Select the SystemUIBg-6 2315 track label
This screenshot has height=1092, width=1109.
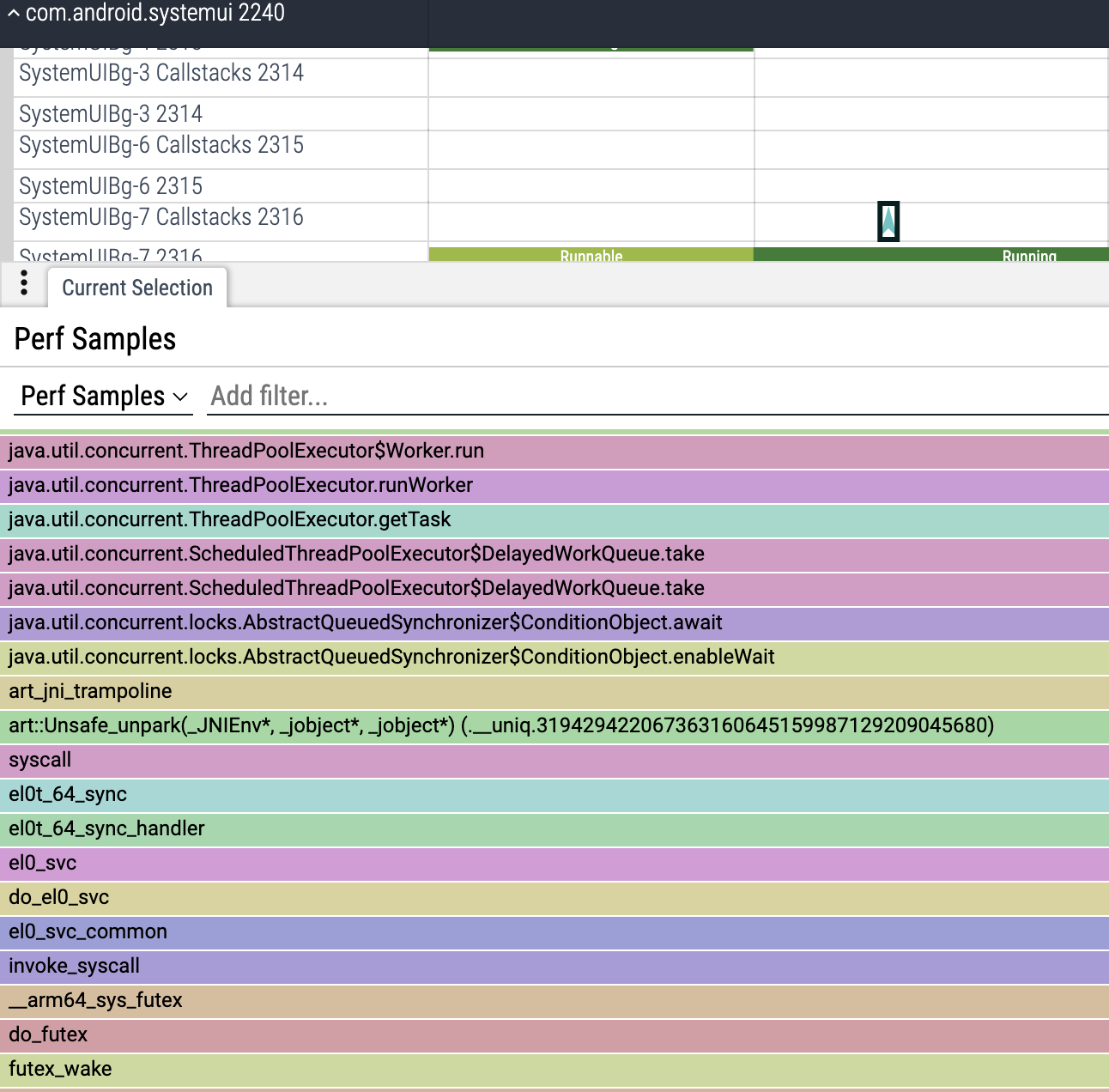coord(111,186)
